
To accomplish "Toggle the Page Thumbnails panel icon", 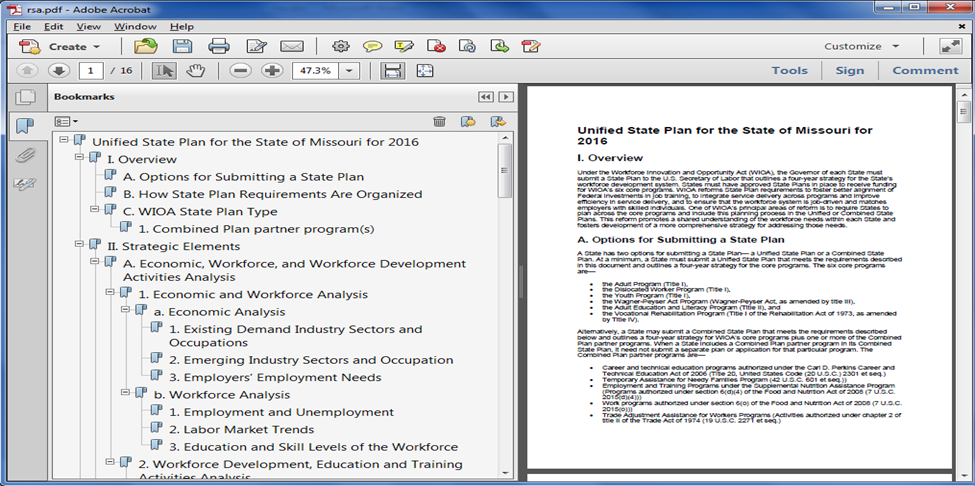I will tap(25, 97).
